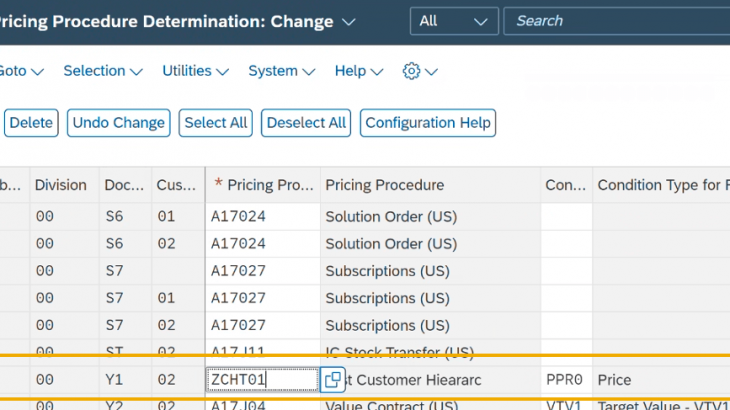Image resolution: width=730 pixels, height=410 pixels.
Task: Click the Undo Change button
Action: pos(118,123)
